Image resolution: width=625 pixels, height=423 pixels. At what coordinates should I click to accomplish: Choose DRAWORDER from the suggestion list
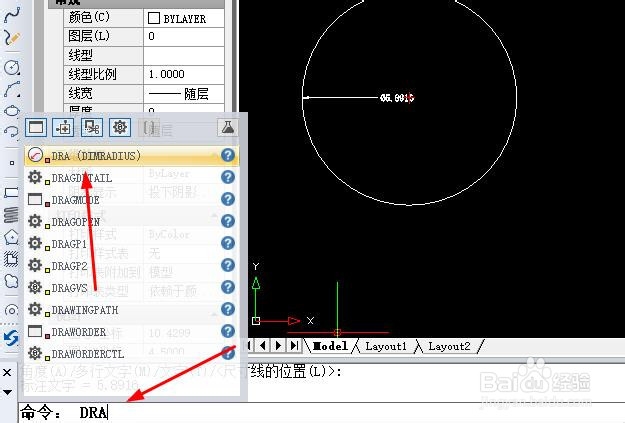tap(132, 331)
